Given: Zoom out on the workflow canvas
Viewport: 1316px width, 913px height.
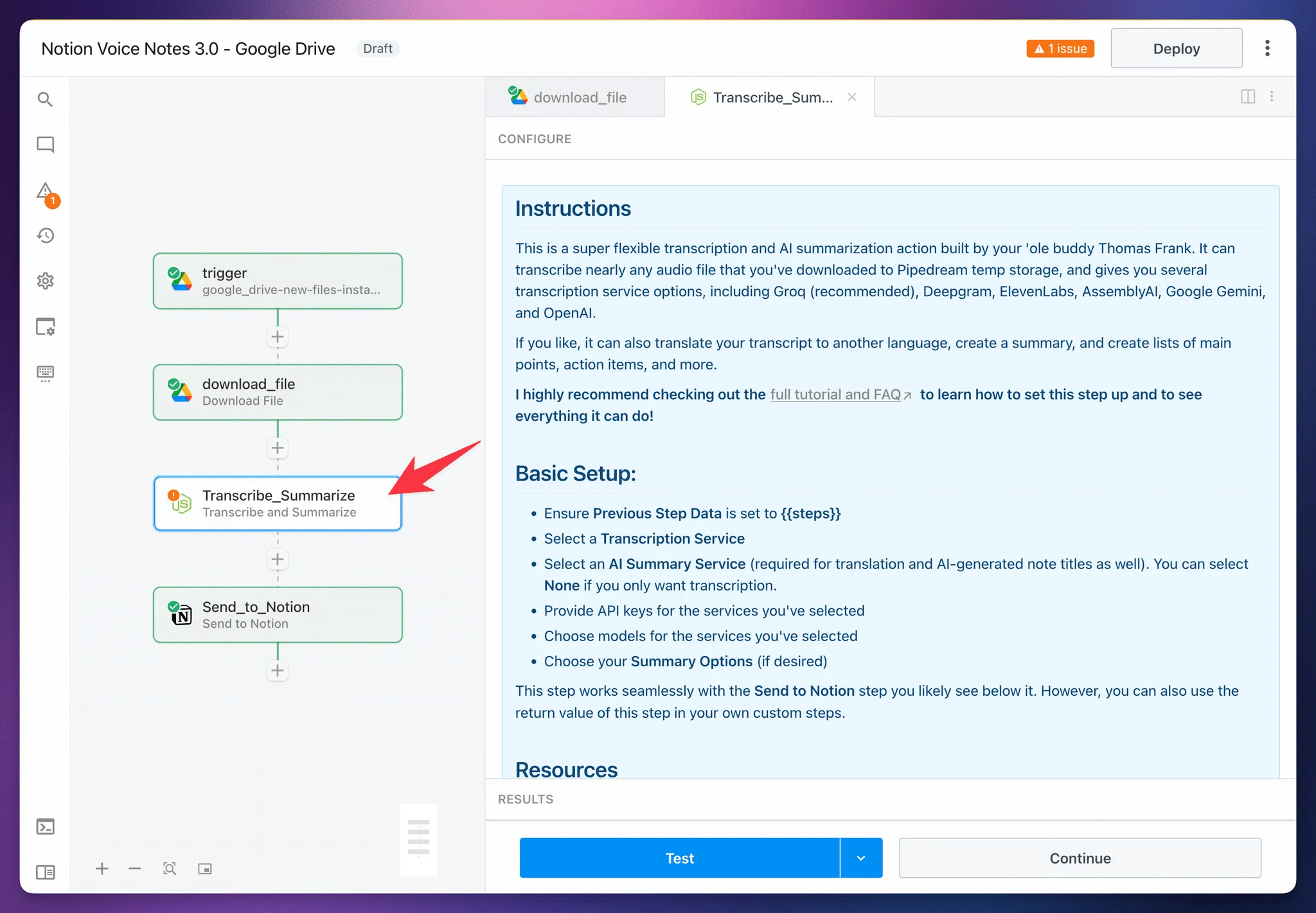Looking at the screenshot, I should [x=134, y=869].
